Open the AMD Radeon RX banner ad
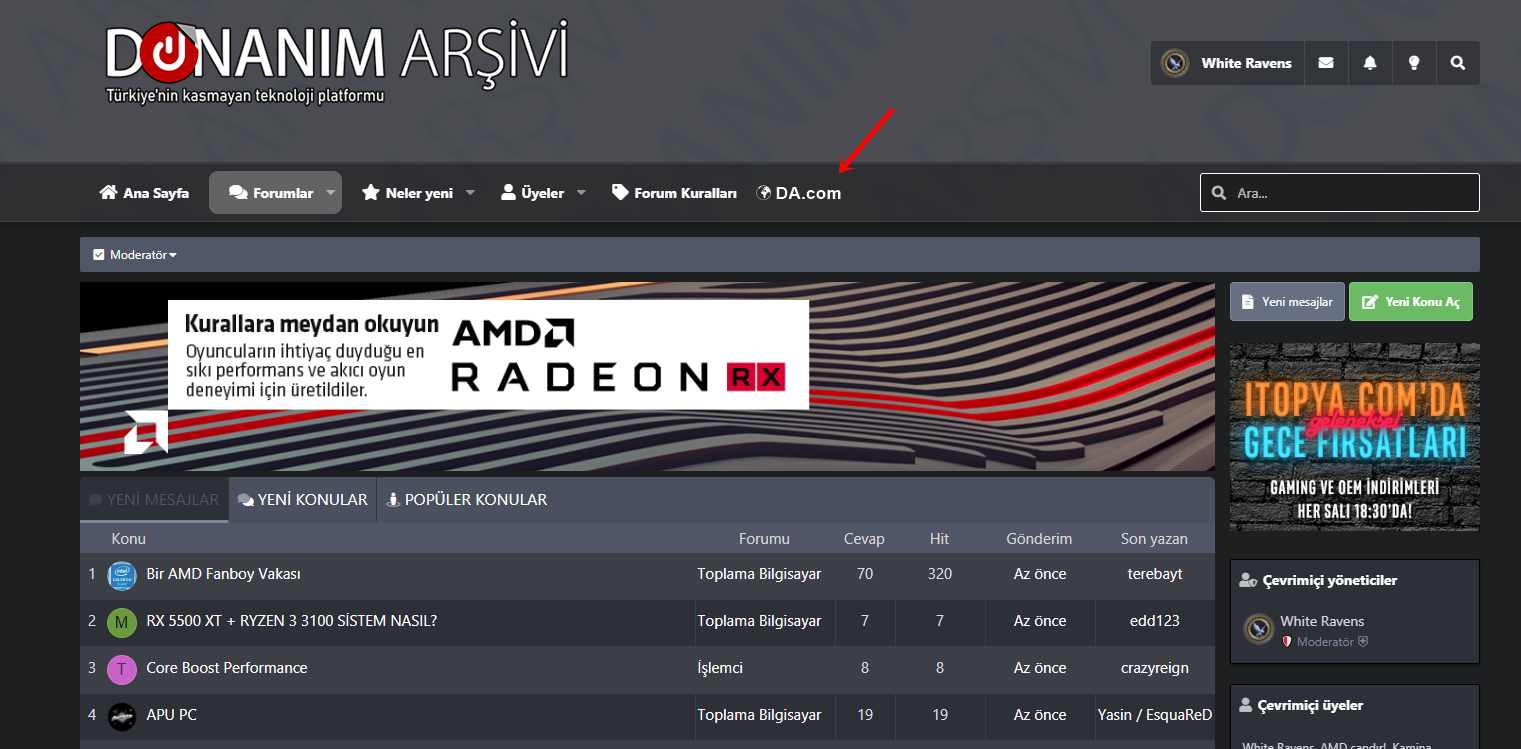Screen dimensions: 1521x749 (647, 376)
